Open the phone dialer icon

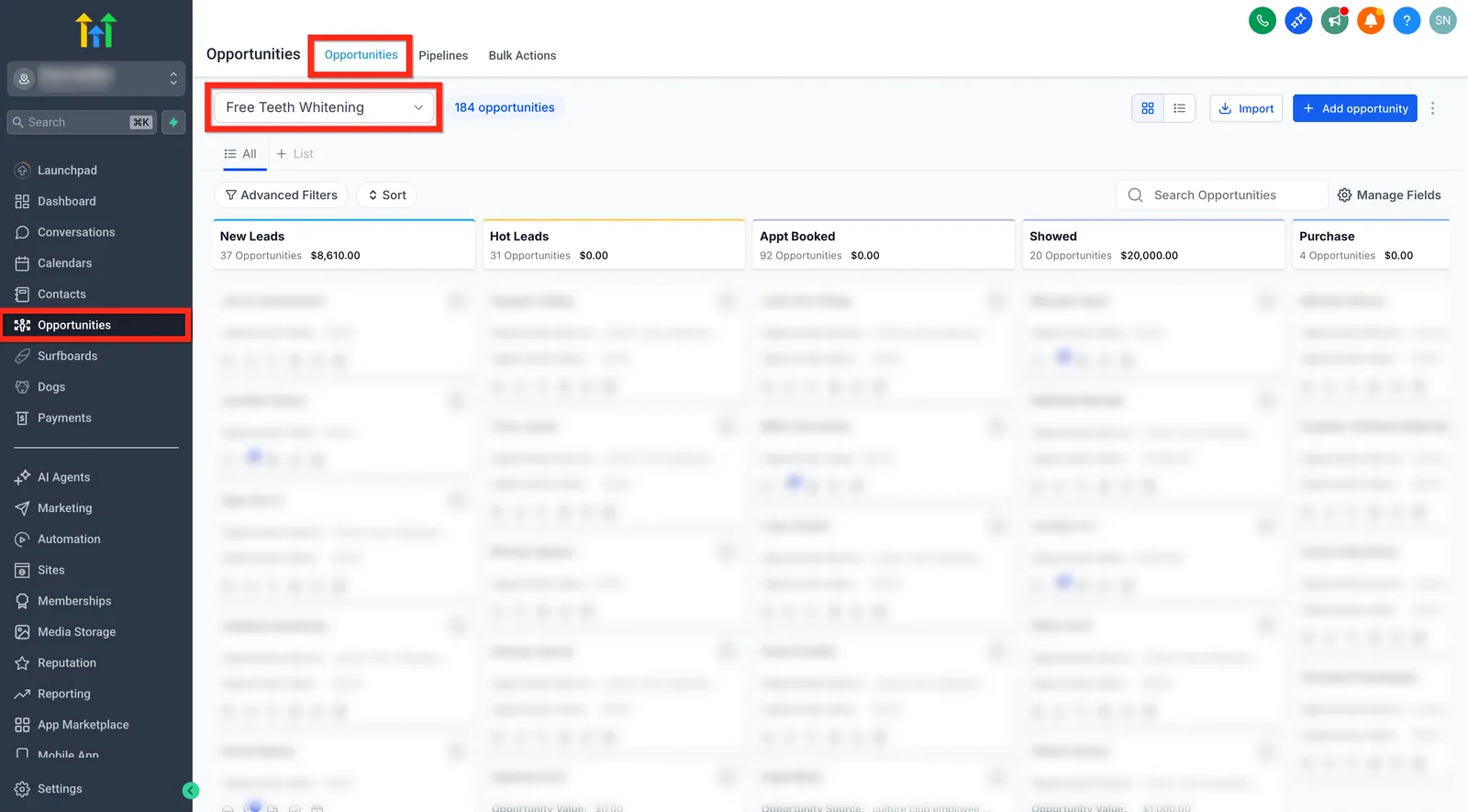pyautogui.click(x=1262, y=20)
